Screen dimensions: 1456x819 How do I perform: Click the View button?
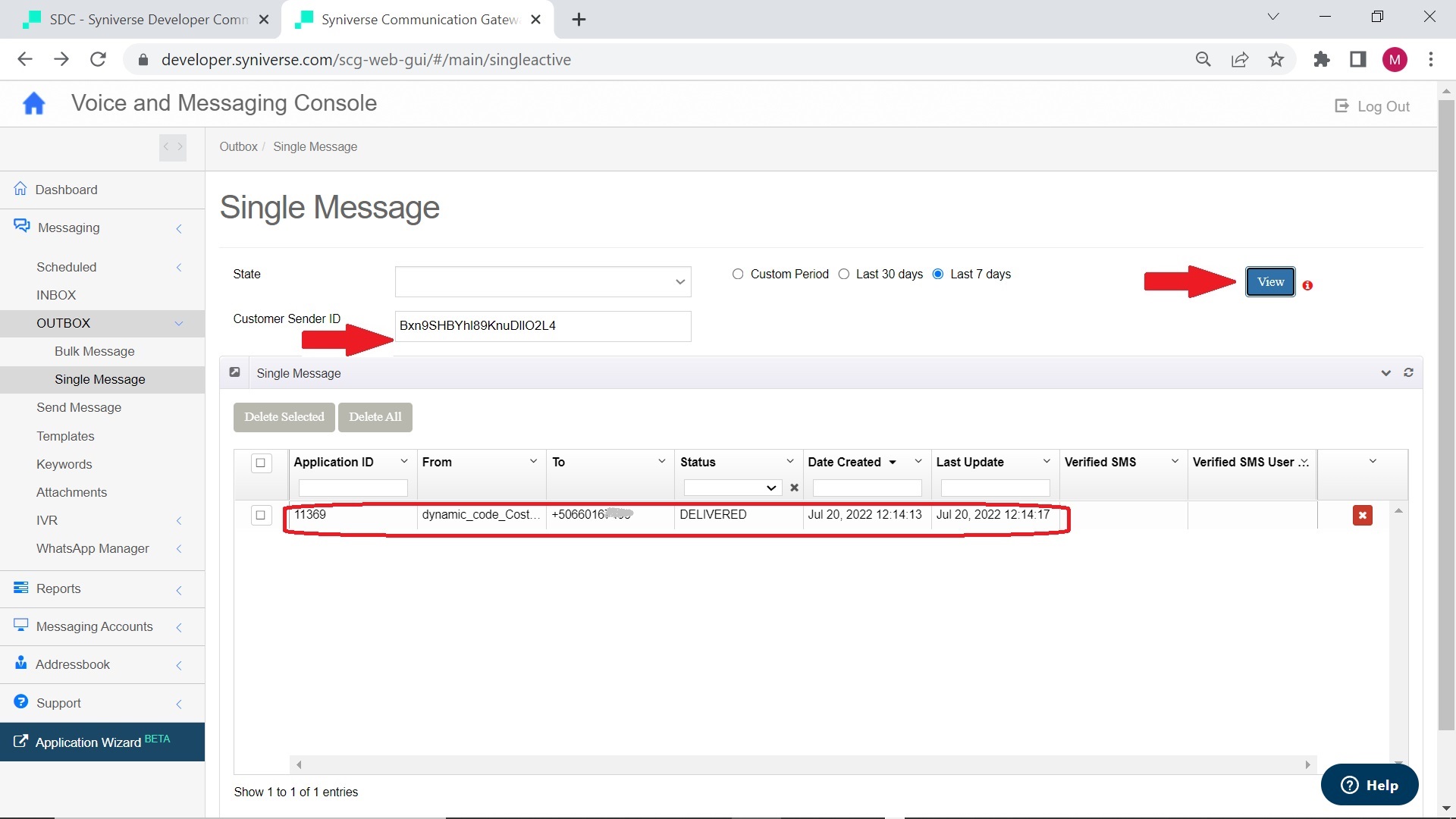(1270, 282)
